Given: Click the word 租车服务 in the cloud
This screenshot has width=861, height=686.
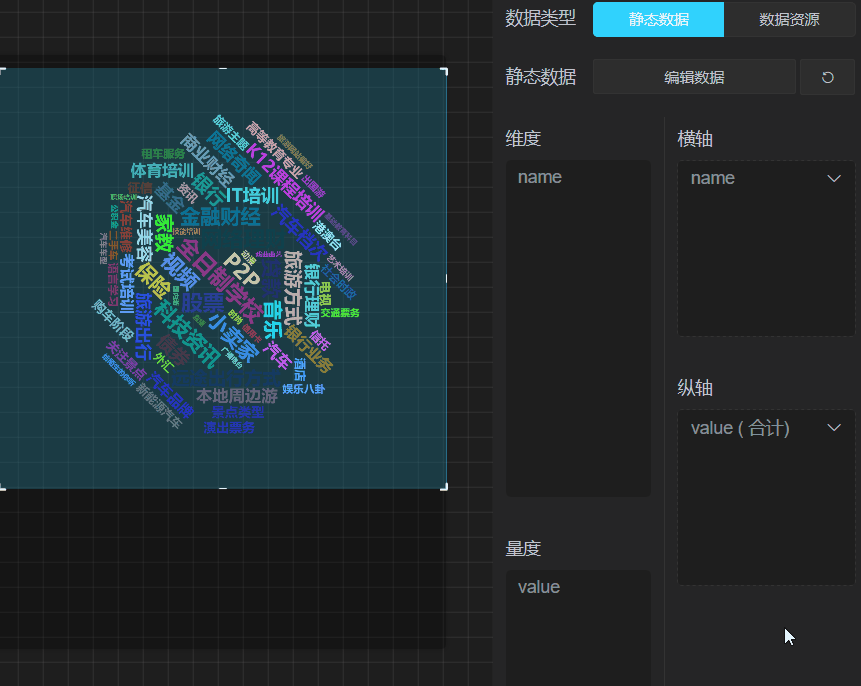Looking at the screenshot, I should coord(163,154).
